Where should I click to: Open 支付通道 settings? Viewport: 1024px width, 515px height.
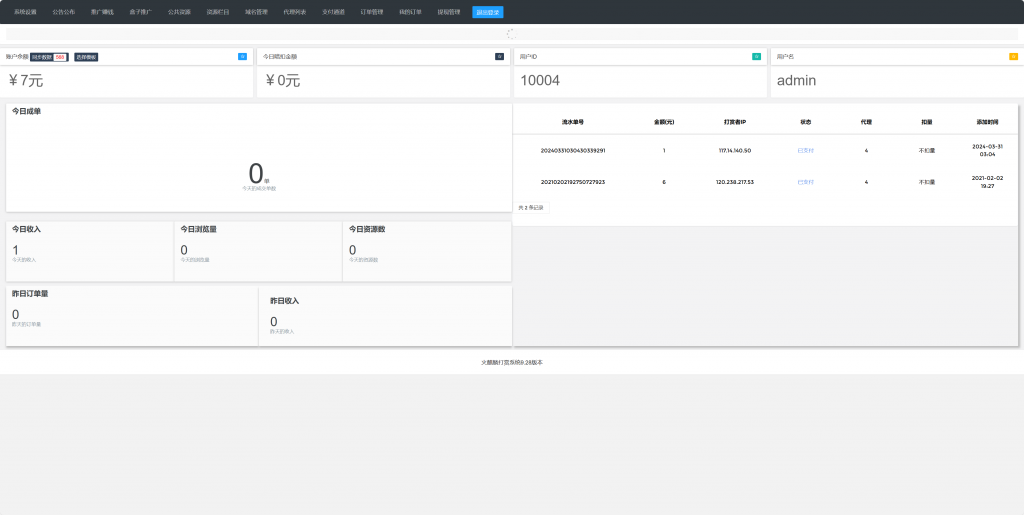(333, 12)
